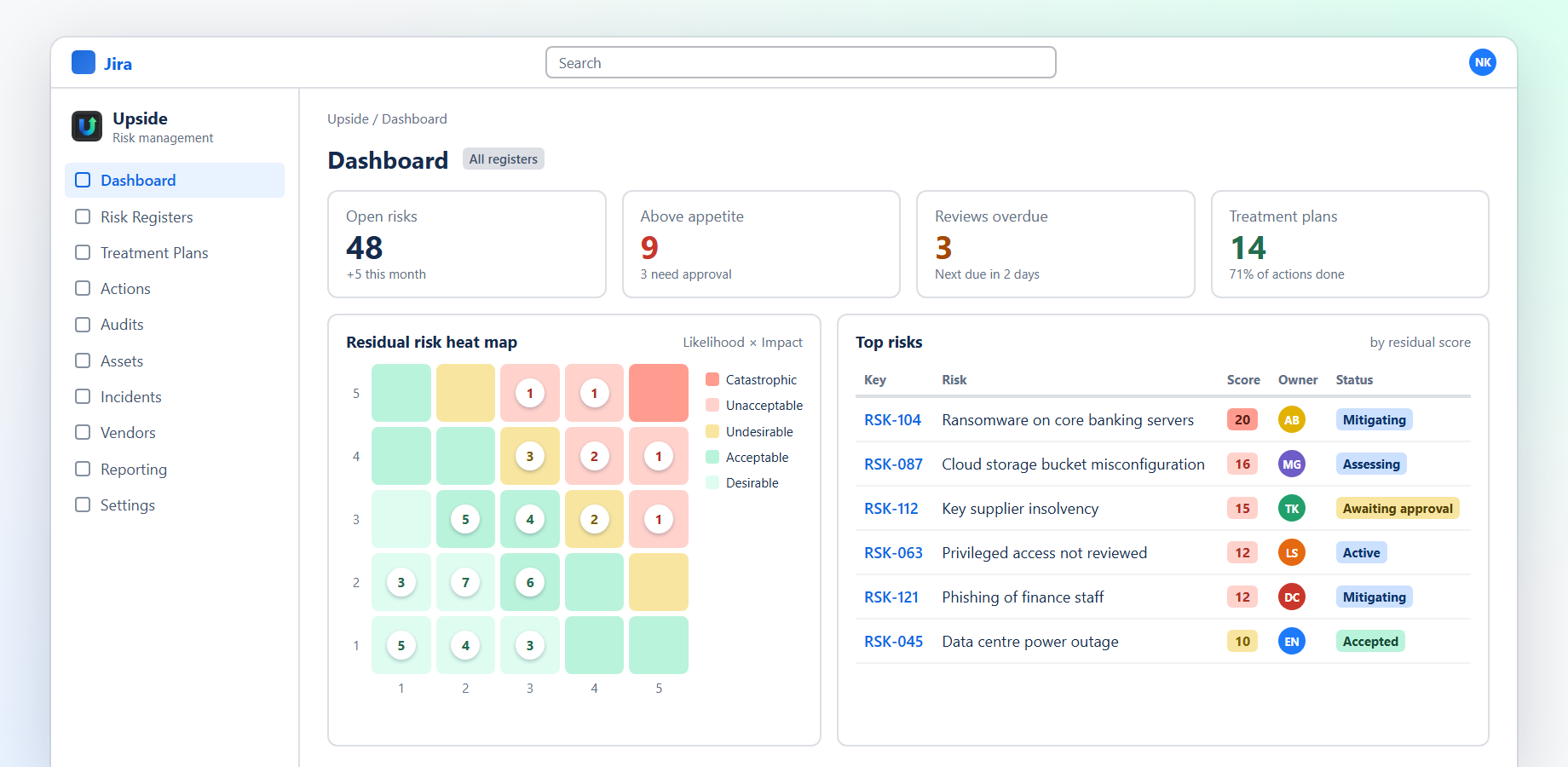Image resolution: width=1568 pixels, height=767 pixels.
Task: Click the Awaiting approval status badge
Action: (1398, 508)
